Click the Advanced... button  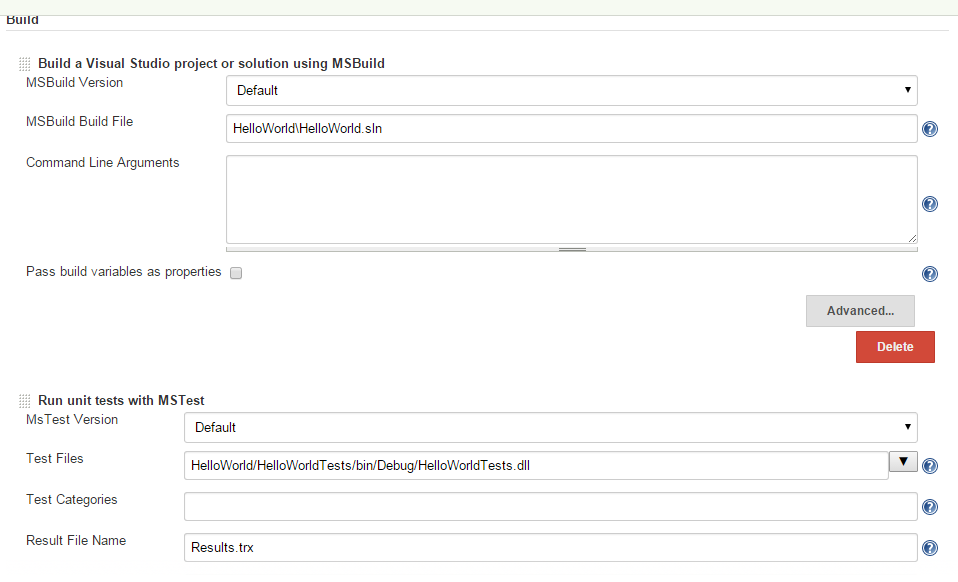[x=860, y=311]
